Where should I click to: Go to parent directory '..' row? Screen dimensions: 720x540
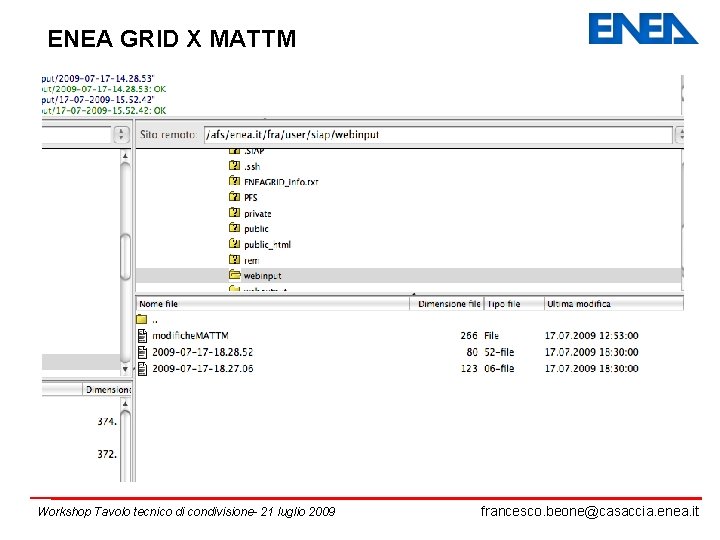(x=409, y=319)
